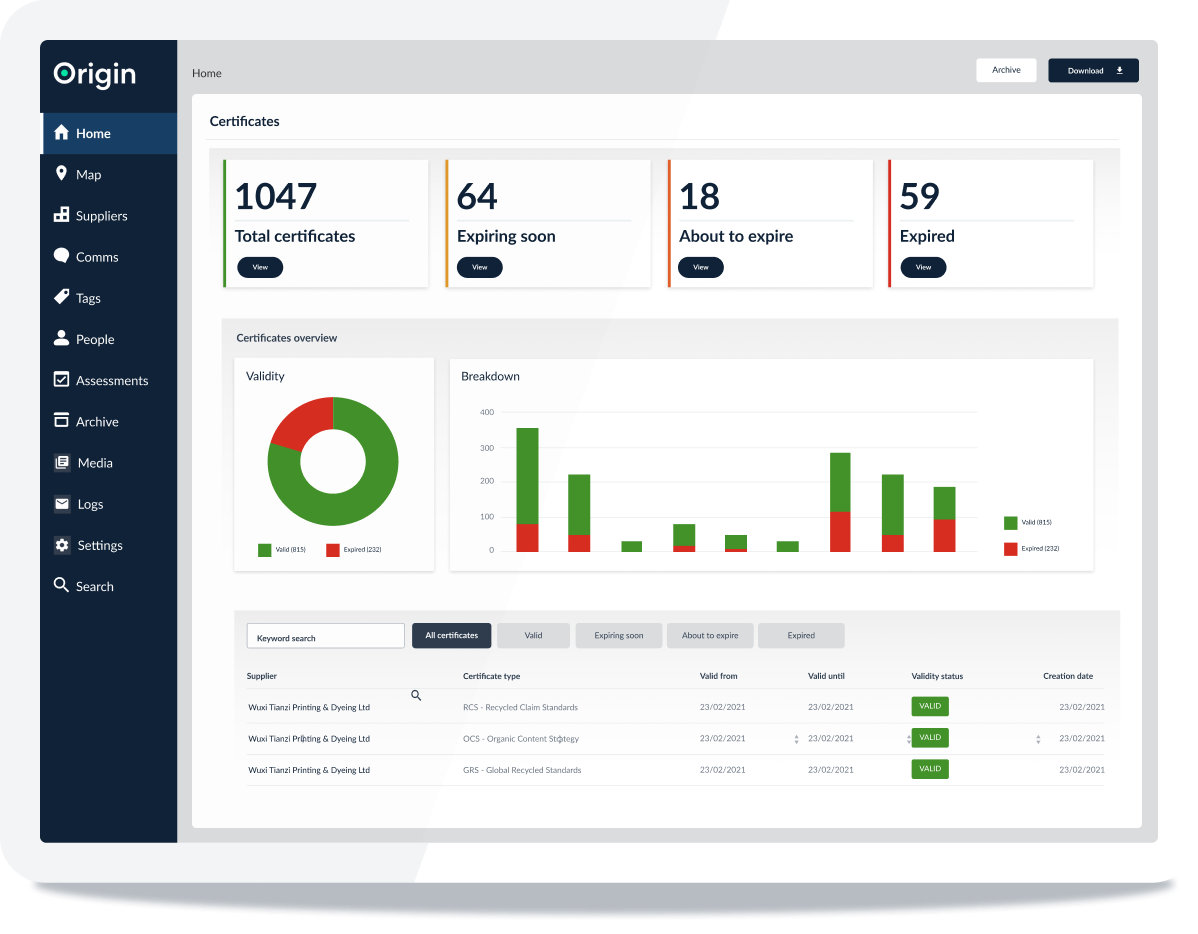This screenshot has height=934, width=1198.
Task: Select the Expiring soon filter tab
Action: coord(618,635)
